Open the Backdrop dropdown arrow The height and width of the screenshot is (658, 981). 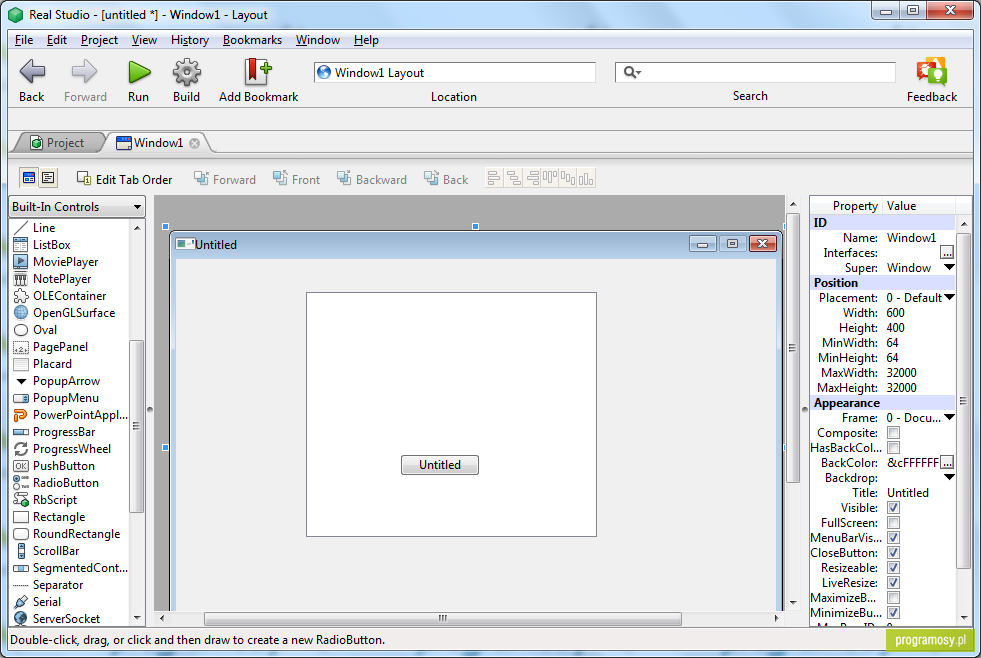(948, 478)
